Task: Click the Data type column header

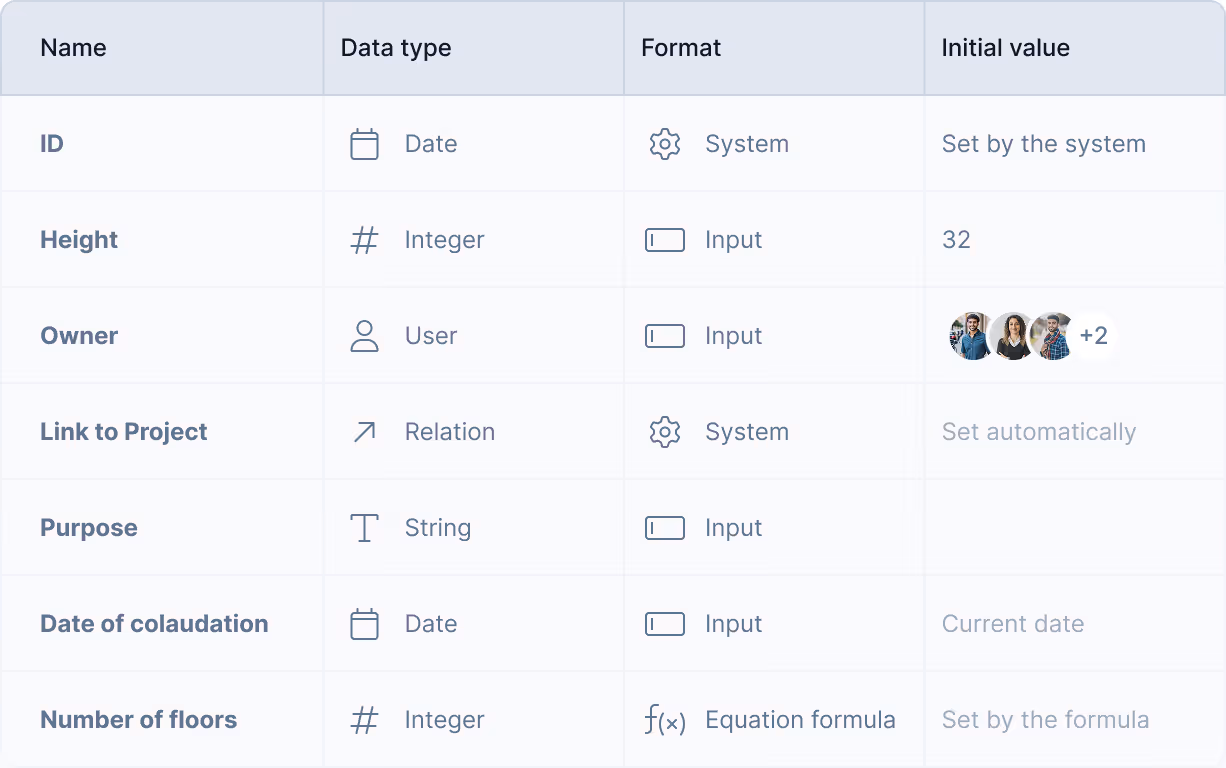Action: click(396, 48)
